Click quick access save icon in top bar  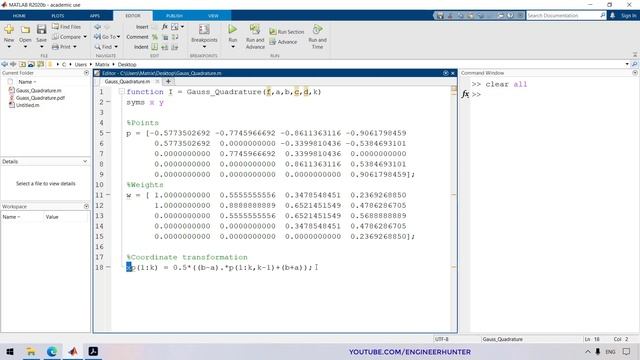pyautogui.click(x=440, y=16)
